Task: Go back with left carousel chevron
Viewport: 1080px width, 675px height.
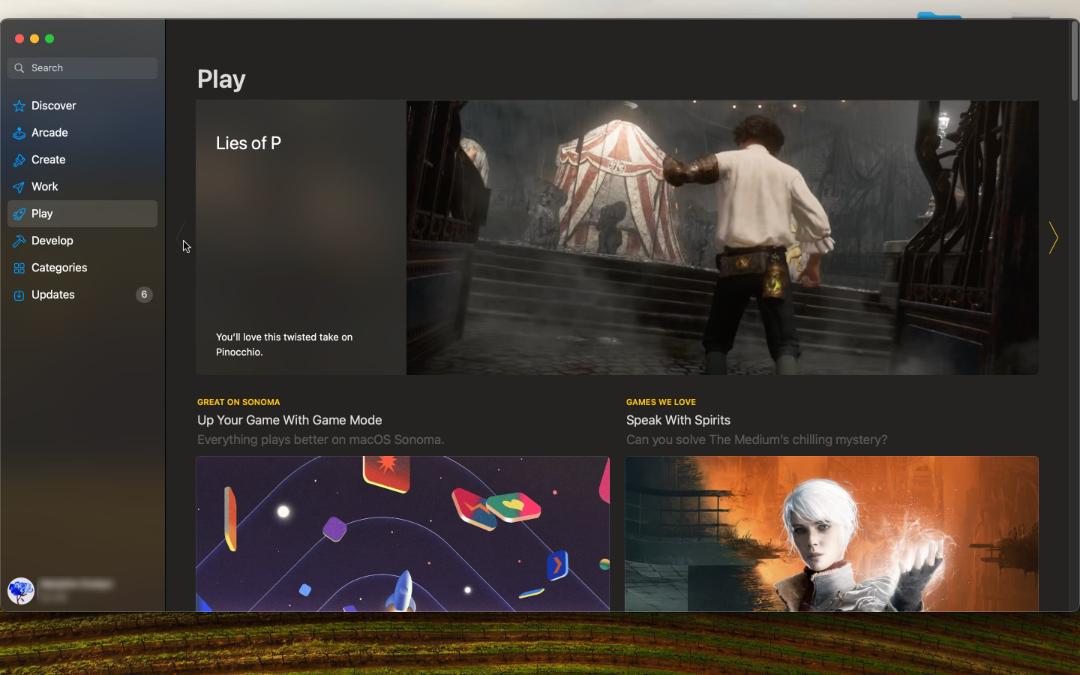Action: pyautogui.click(x=182, y=238)
